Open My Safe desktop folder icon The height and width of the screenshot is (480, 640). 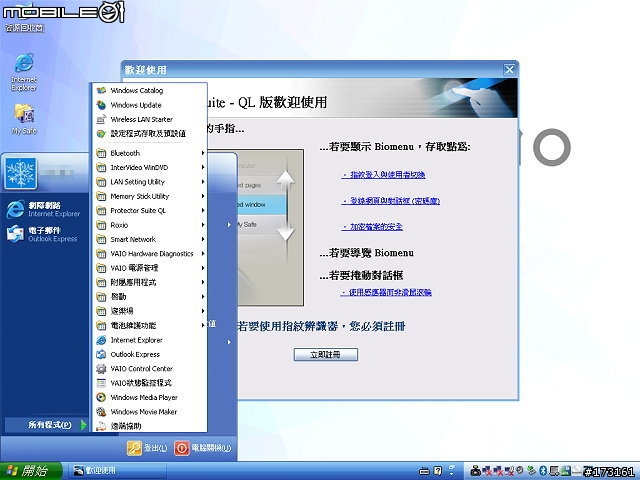click(x=24, y=119)
